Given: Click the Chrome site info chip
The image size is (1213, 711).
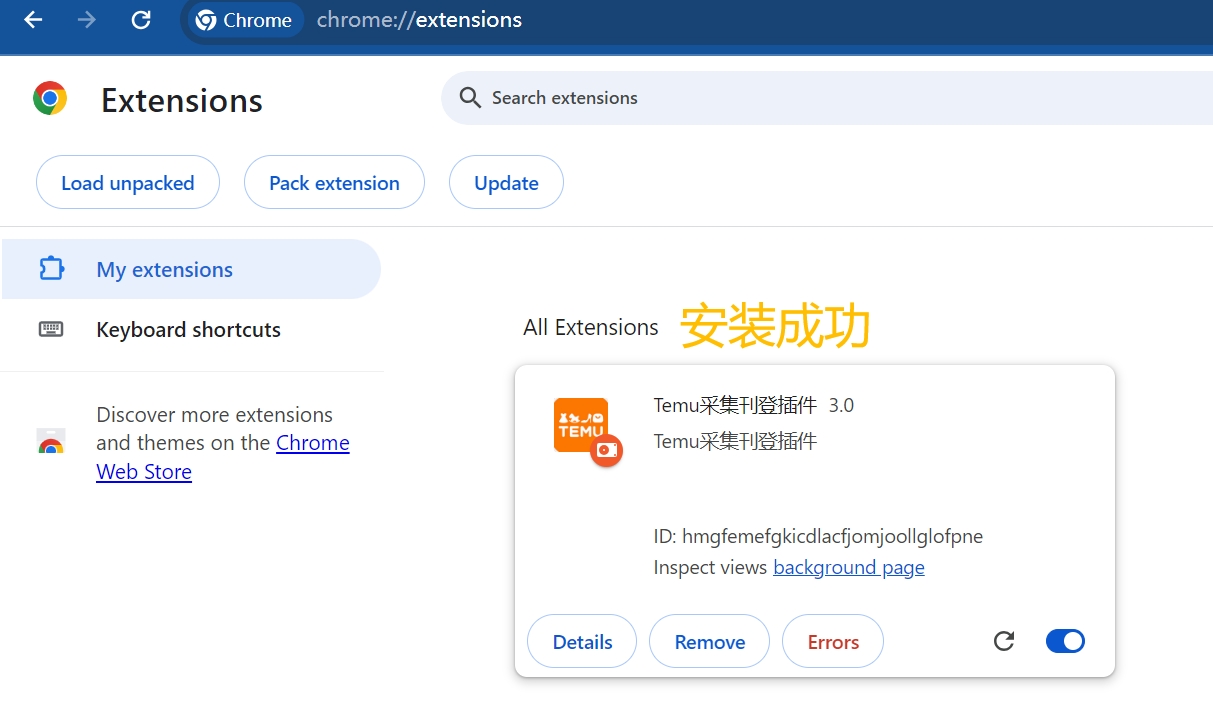Looking at the screenshot, I should pos(246,20).
